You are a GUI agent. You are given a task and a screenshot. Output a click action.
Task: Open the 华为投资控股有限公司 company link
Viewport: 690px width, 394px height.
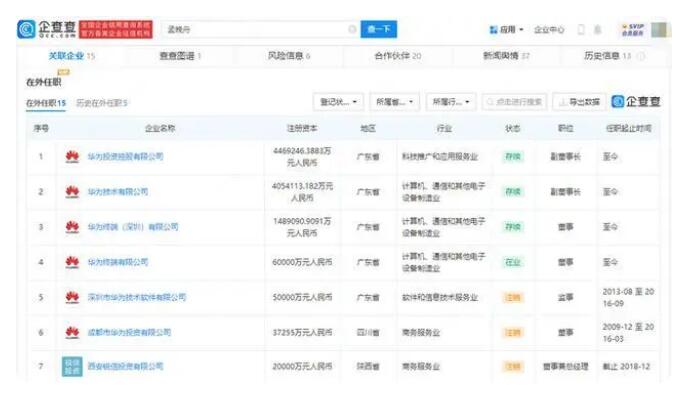[x=125, y=157]
